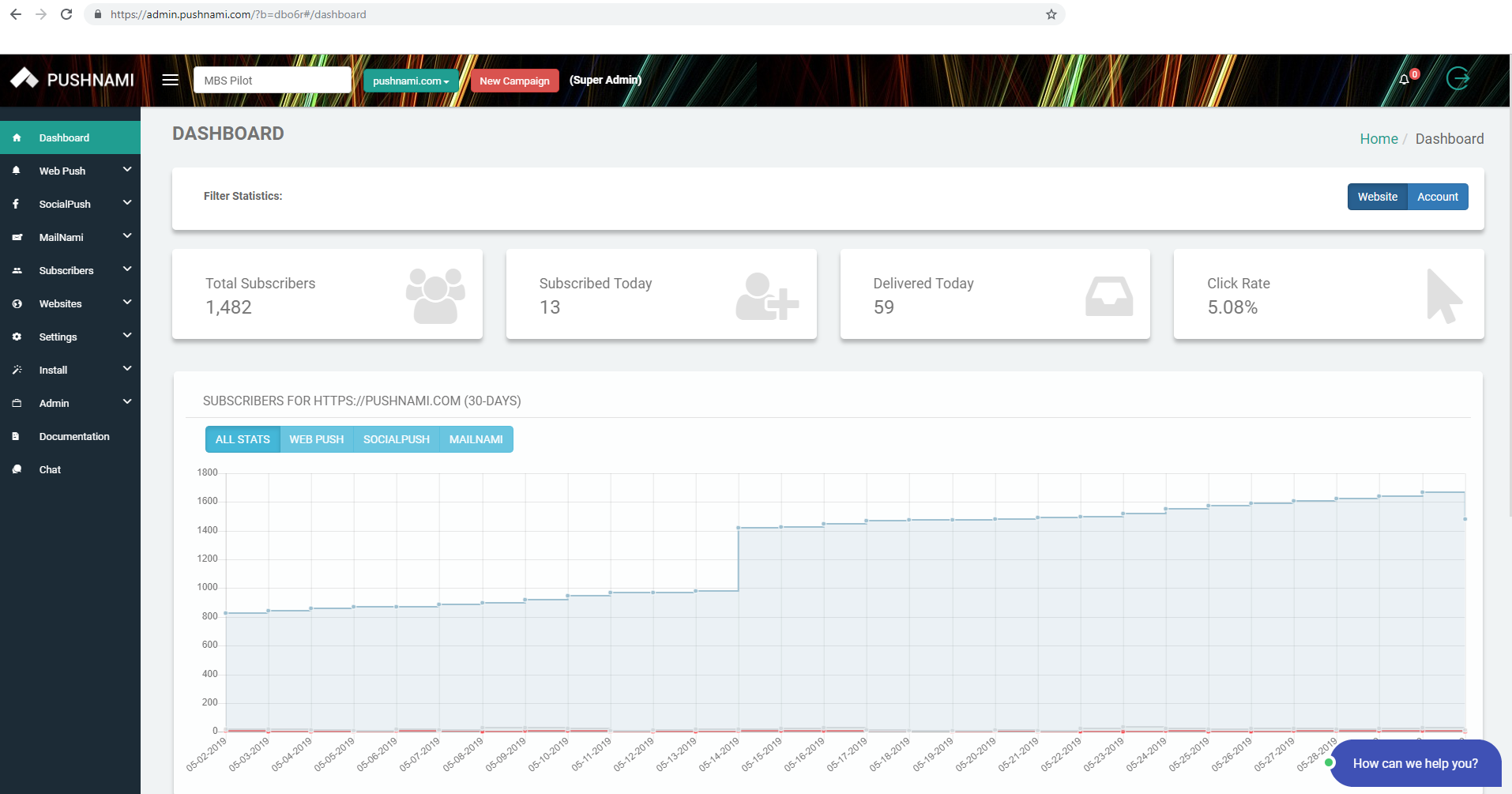Viewport: 1512px width, 794px height.
Task: Open the pushnami.com website dropdown
Action: [x=410, y=81]
